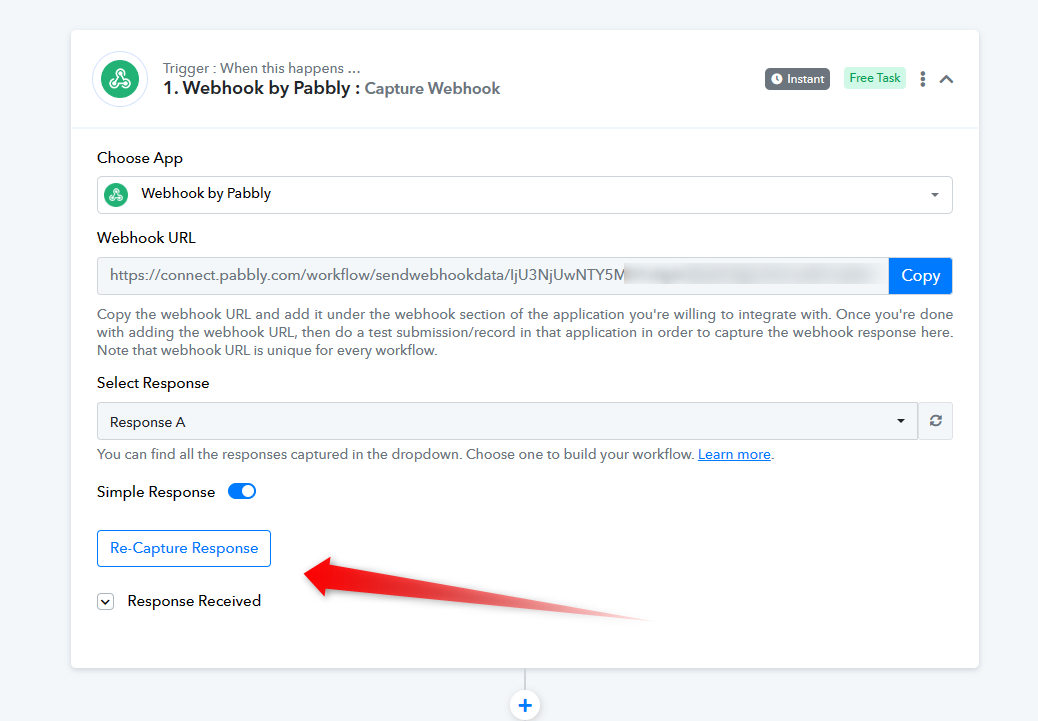Click the Instant clock badge
The width and height of the screenshot is (1038, 721).
point(797,79)
